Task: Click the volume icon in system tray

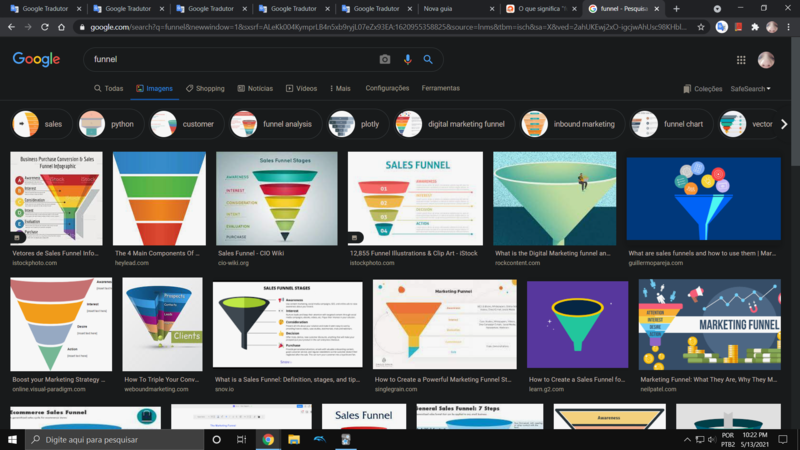Action: point(712,439)
